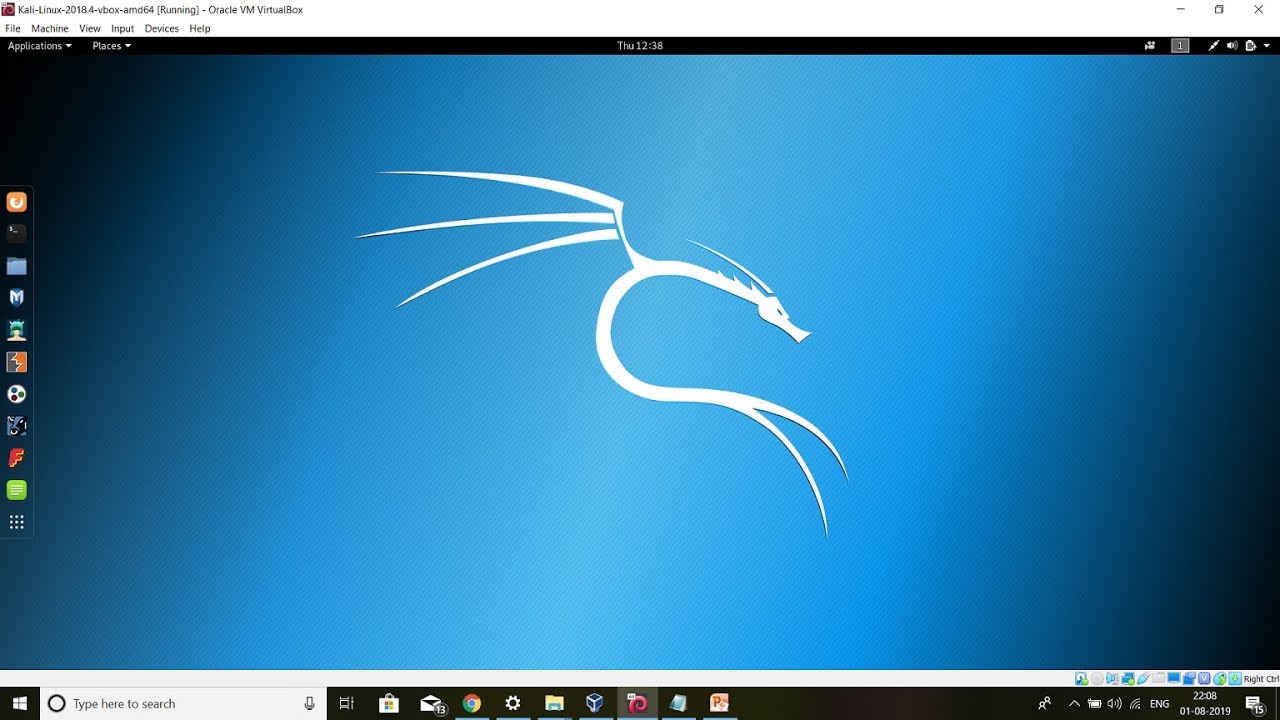Click VirtualBox USB devices indicator
1280x720 pixels.
(x=1143, y=679)
